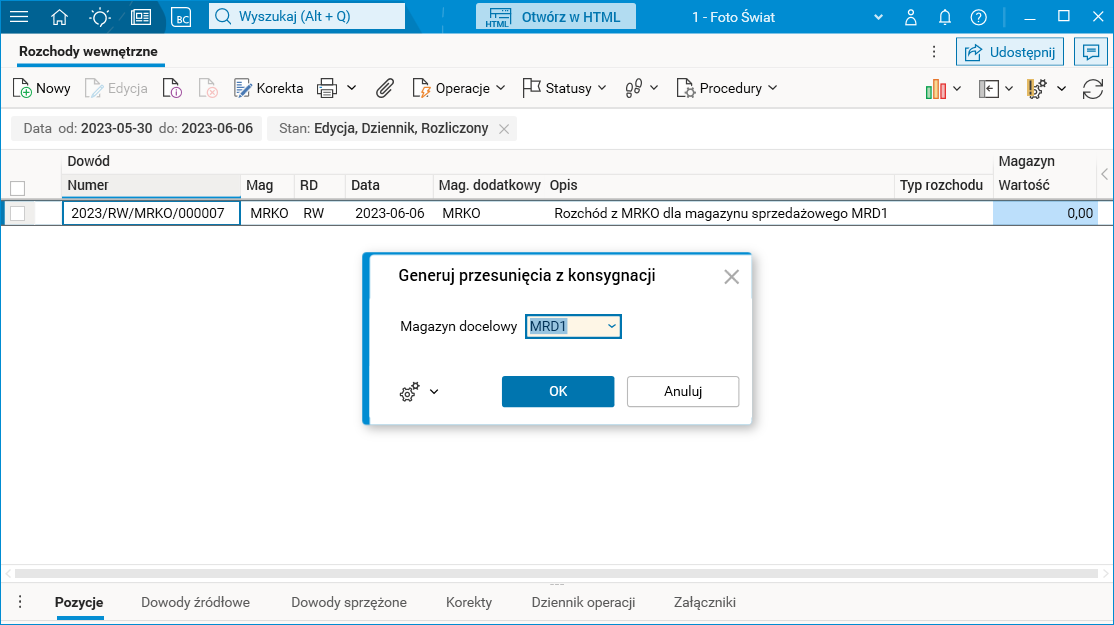Click the Edycja toolbar button
1114x625 pixels.
(117, 88)
